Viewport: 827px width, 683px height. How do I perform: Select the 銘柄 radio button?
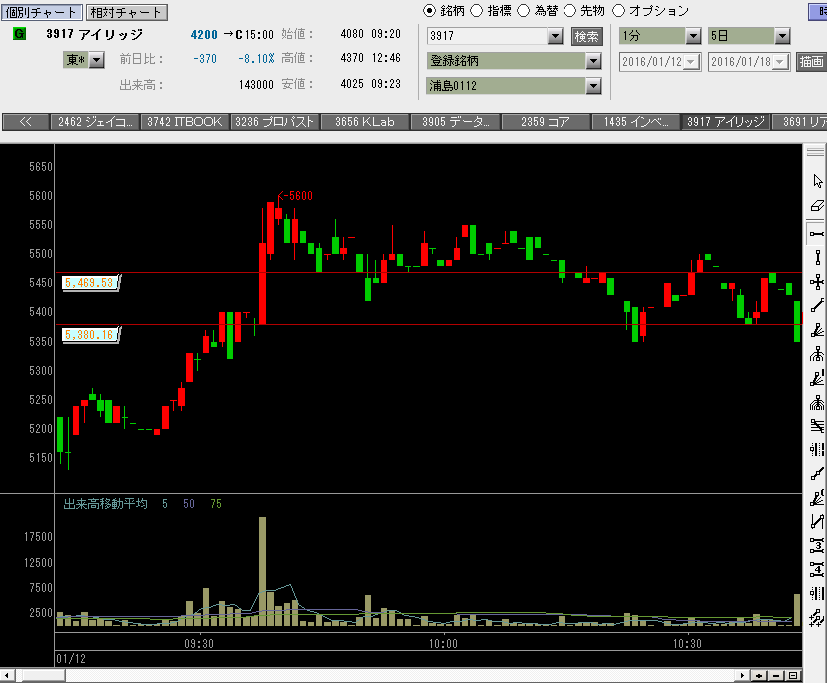click(x=429, y=11)
